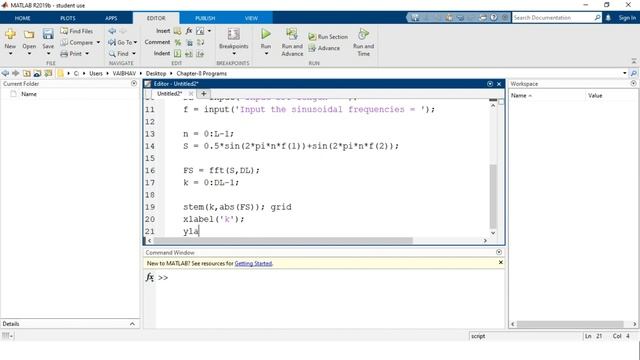Select the EDITOR tab
Image resolution: width=640 pixels, height=360 pixels.
click(x=156, y=18)
